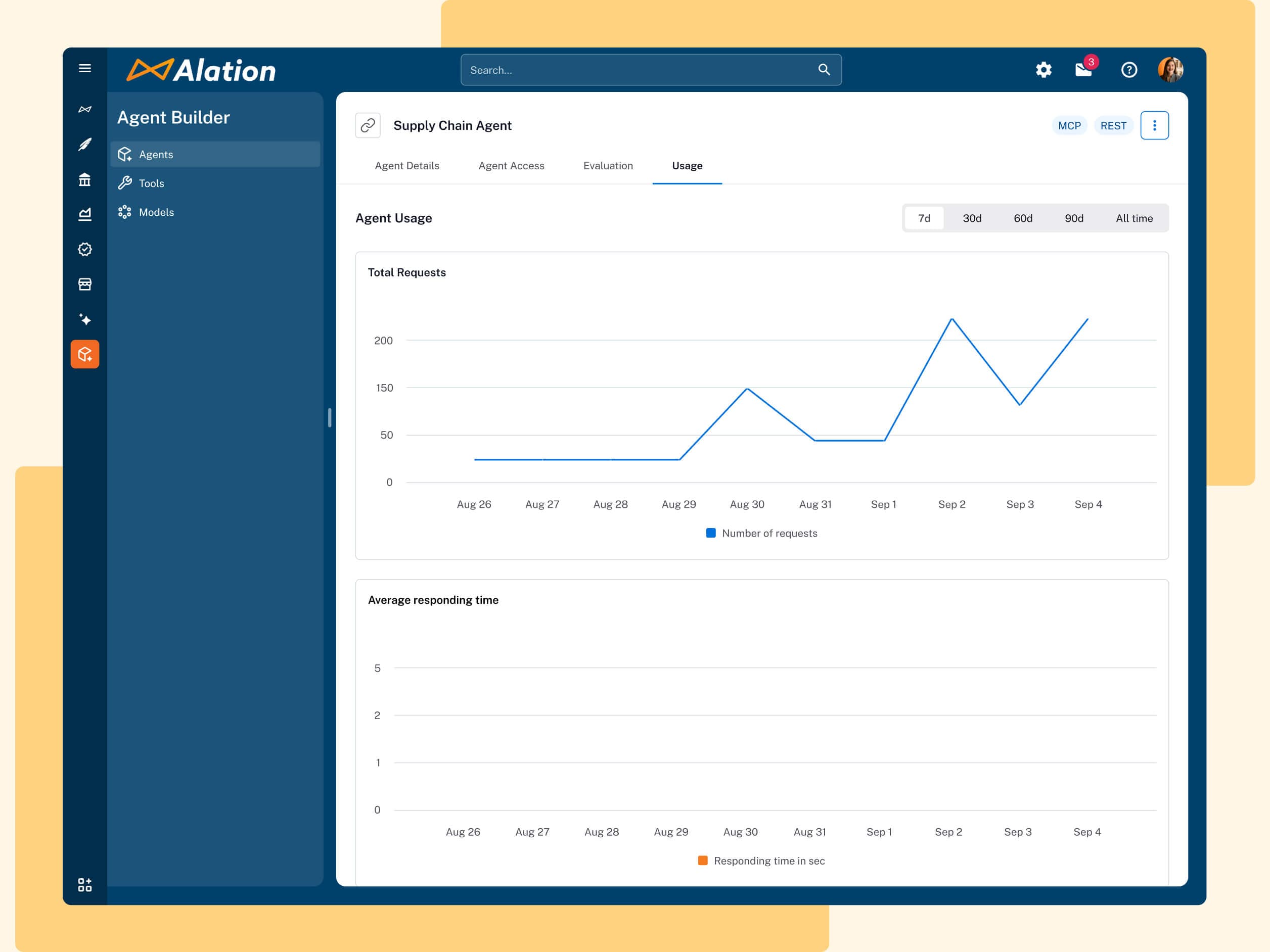Select Tools in the Agent Builder panel

(x=151, y=183)
